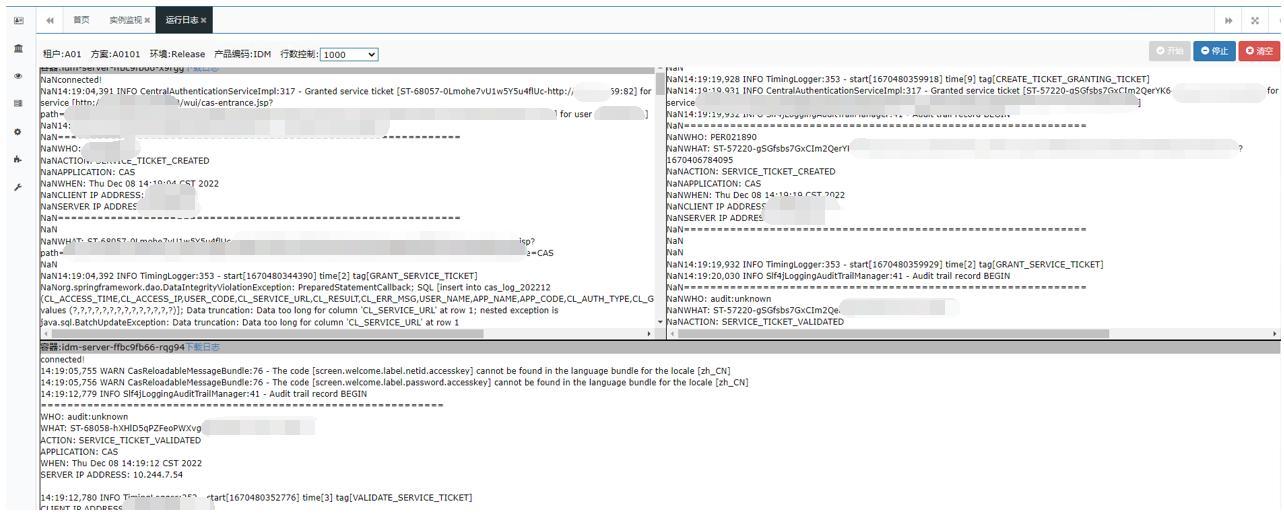
Task: Close the 实例监视 tab
Action: coord(147,20)
